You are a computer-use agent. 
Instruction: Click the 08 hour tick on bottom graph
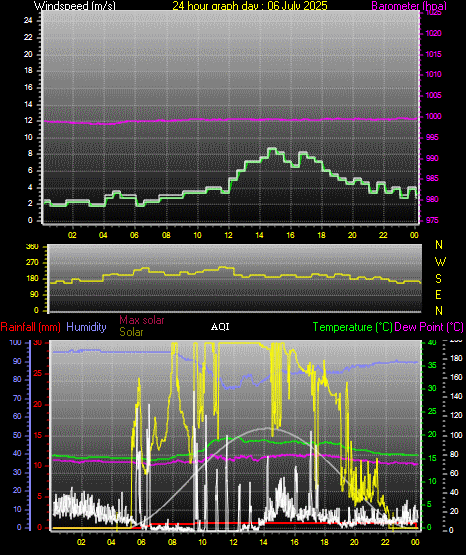tap(172, 542)
